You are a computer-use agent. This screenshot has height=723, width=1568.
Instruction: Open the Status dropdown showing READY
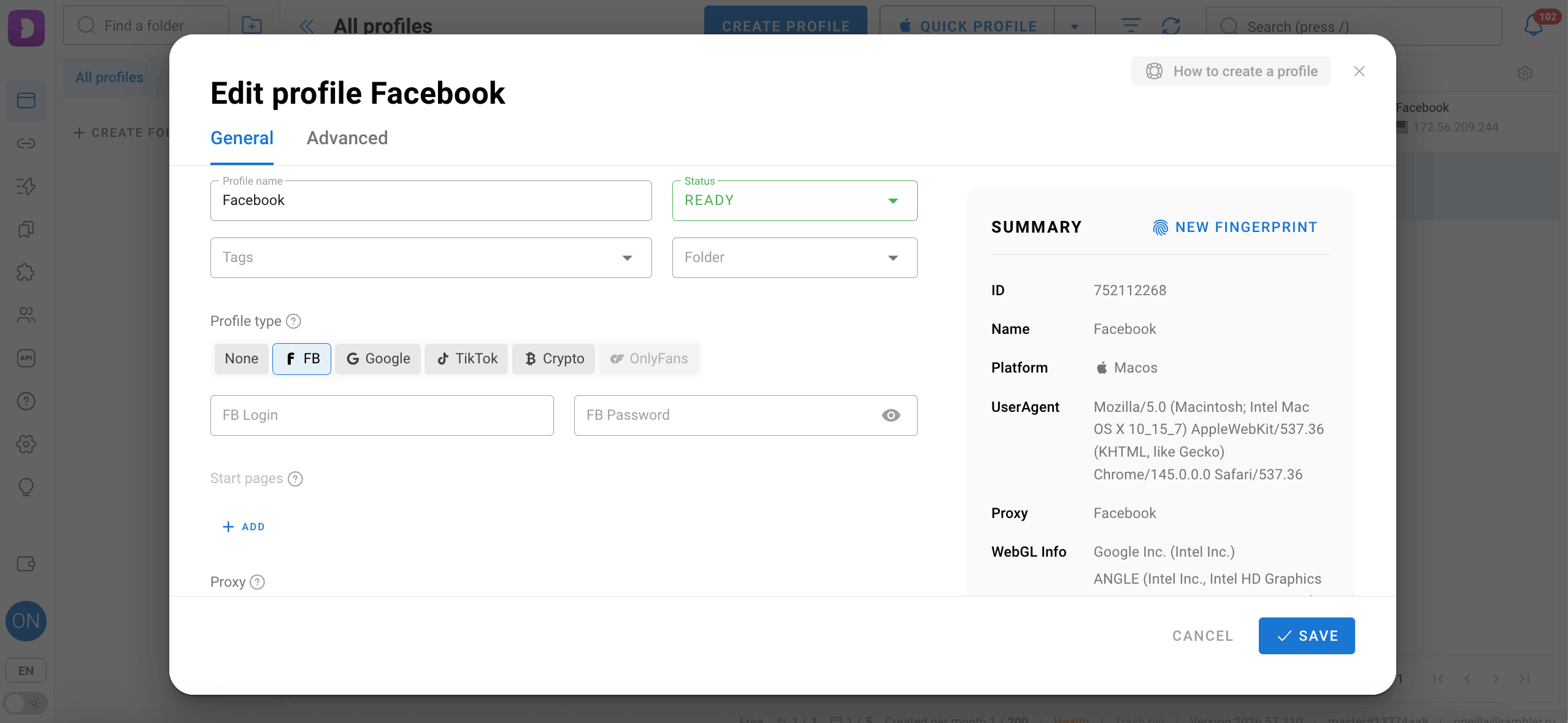click(x=794, y=200)
